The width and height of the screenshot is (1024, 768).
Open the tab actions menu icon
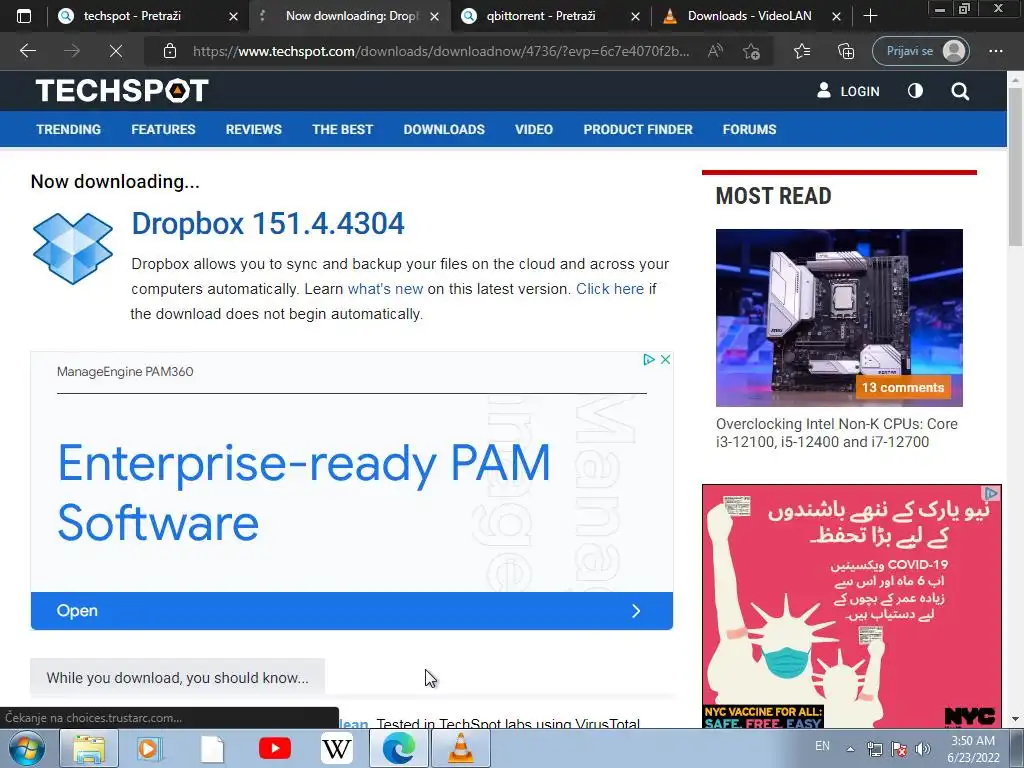(x=24, y=16)
